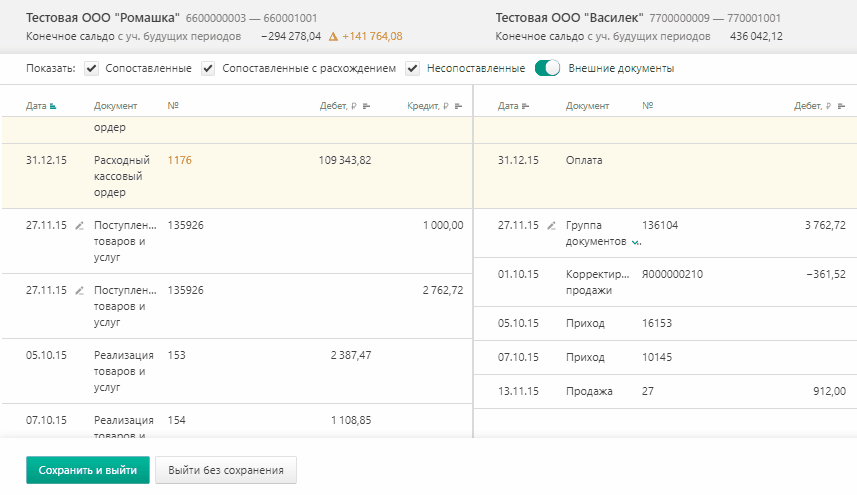
Task: Click the edit pencil on 1 000,00 row
Action: pos(80,226)
